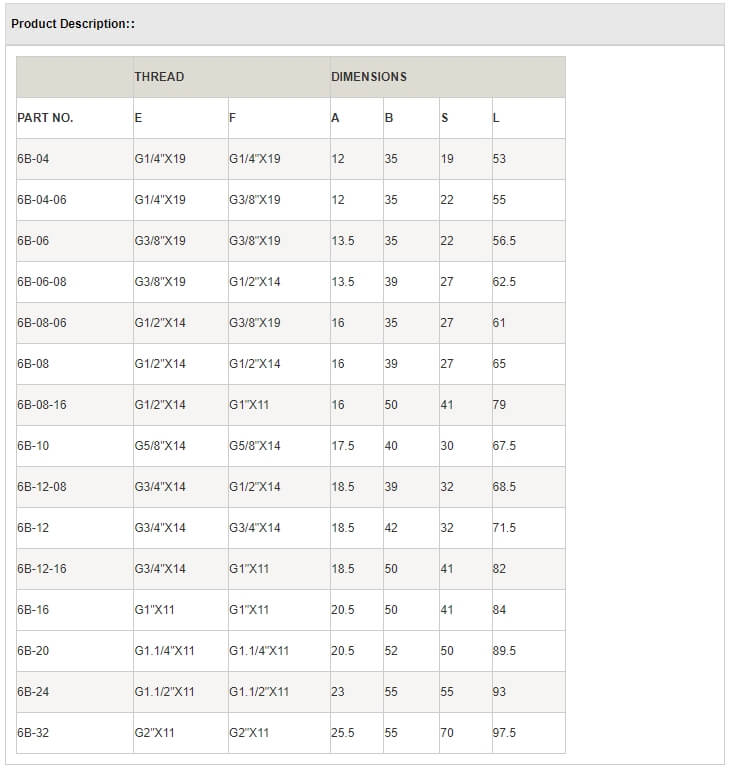Click the S value 70
The height and width of the screenshot is (770, 730).
click(447, 733)
